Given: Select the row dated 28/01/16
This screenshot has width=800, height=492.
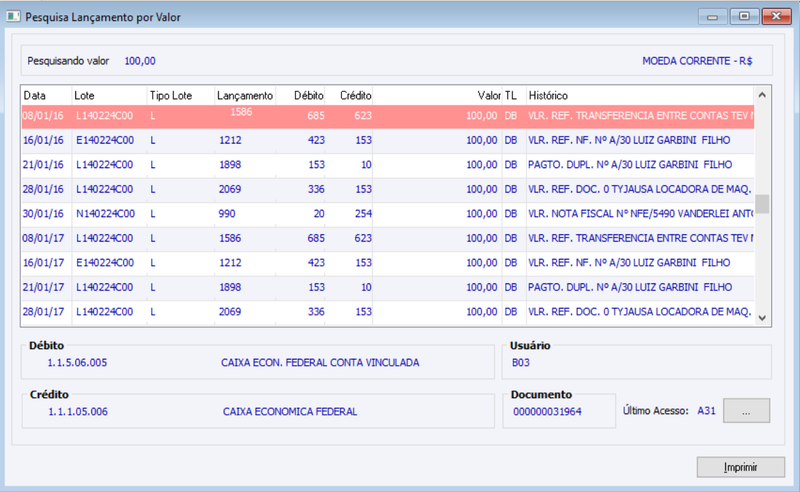Looking at the screenshot, I should coord(387,189).
